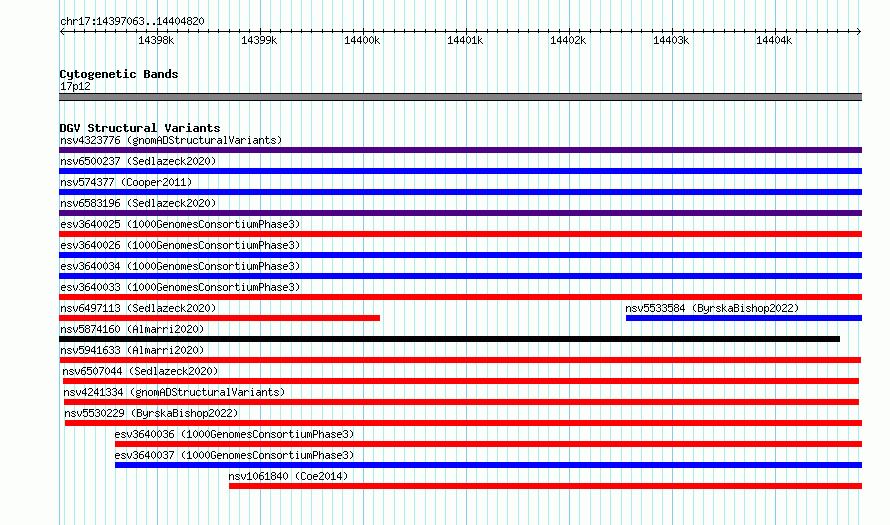Click the blue esv3640037 variant bar
The height and width of the screenshot is (525, 890).
488,465
